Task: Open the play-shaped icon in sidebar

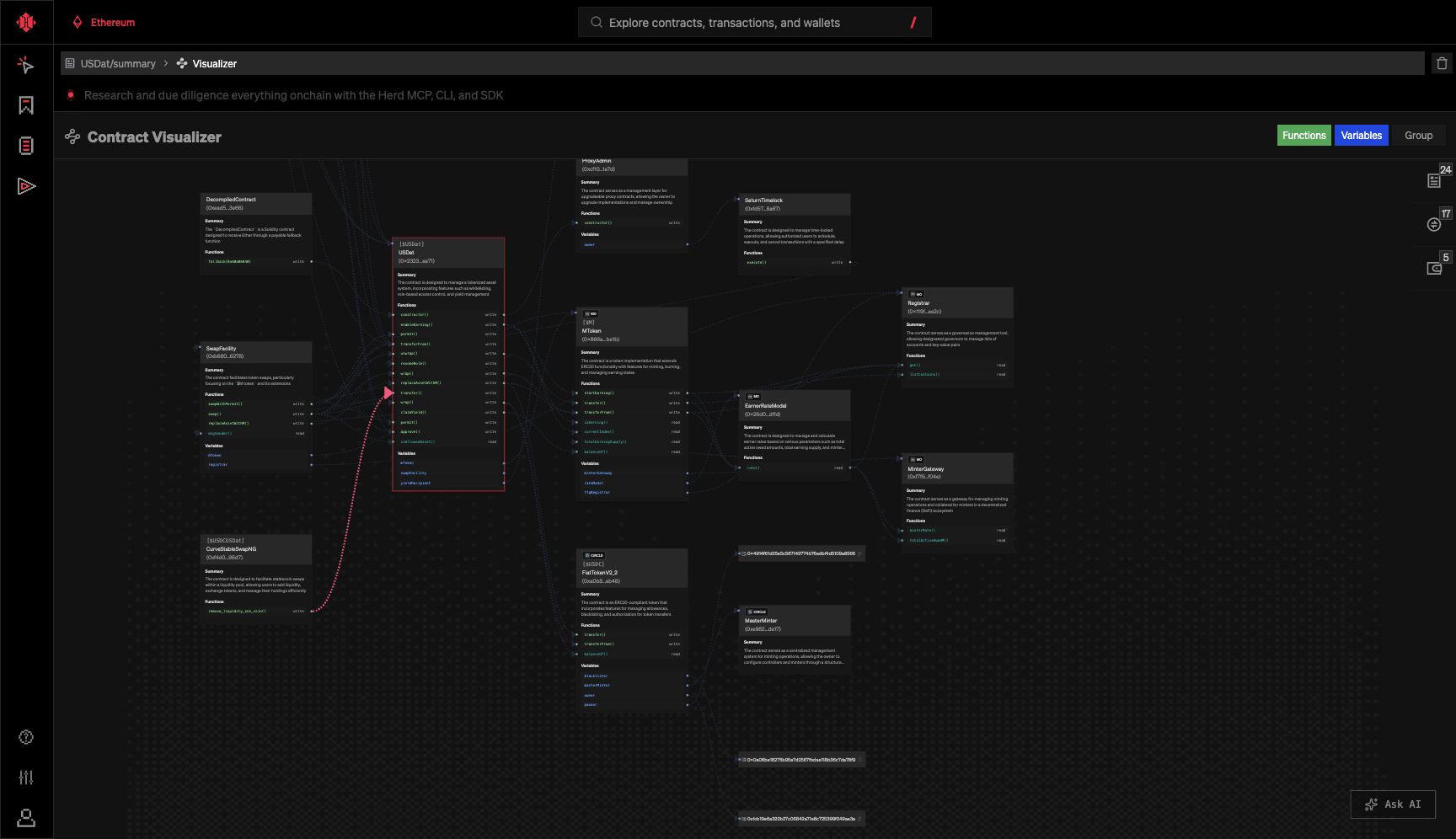Action: coord(26,186)
